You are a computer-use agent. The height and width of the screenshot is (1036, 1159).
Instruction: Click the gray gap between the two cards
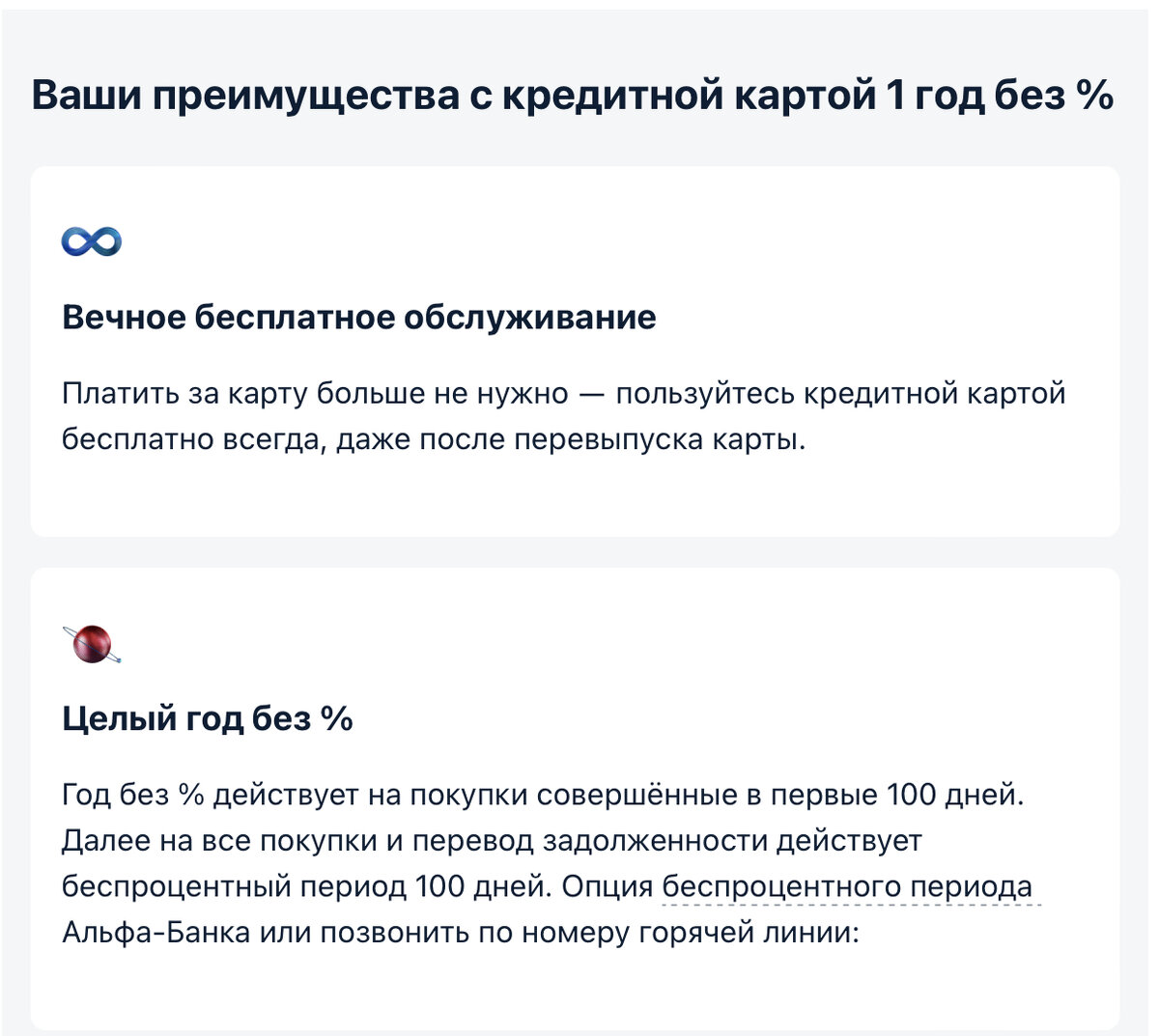coord(575,552)
